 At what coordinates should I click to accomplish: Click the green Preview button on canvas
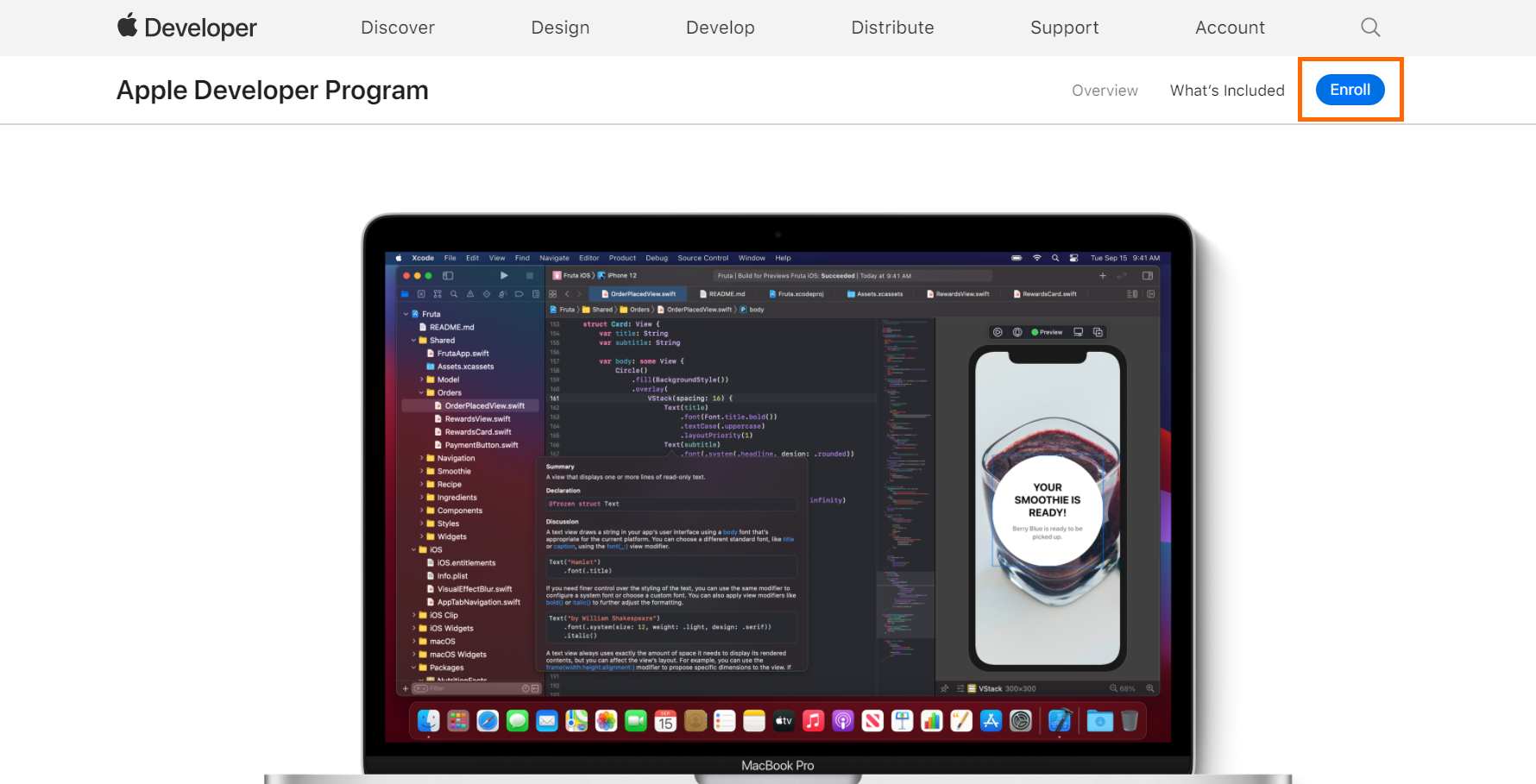point(1047,332)
